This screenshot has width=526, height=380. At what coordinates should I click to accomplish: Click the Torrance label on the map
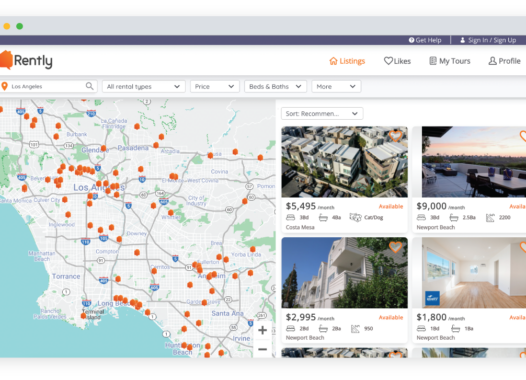pos(66,276)
